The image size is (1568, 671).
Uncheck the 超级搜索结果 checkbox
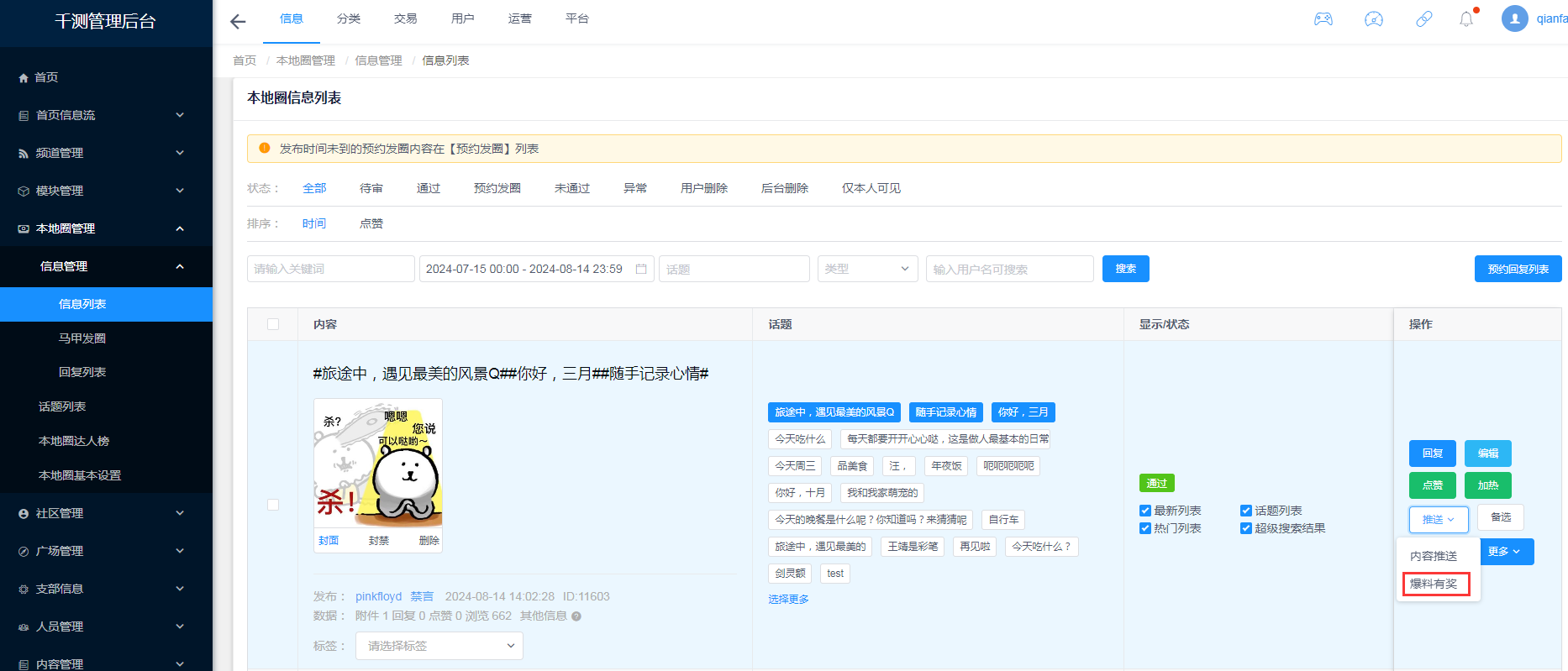tap(1246, 528)
